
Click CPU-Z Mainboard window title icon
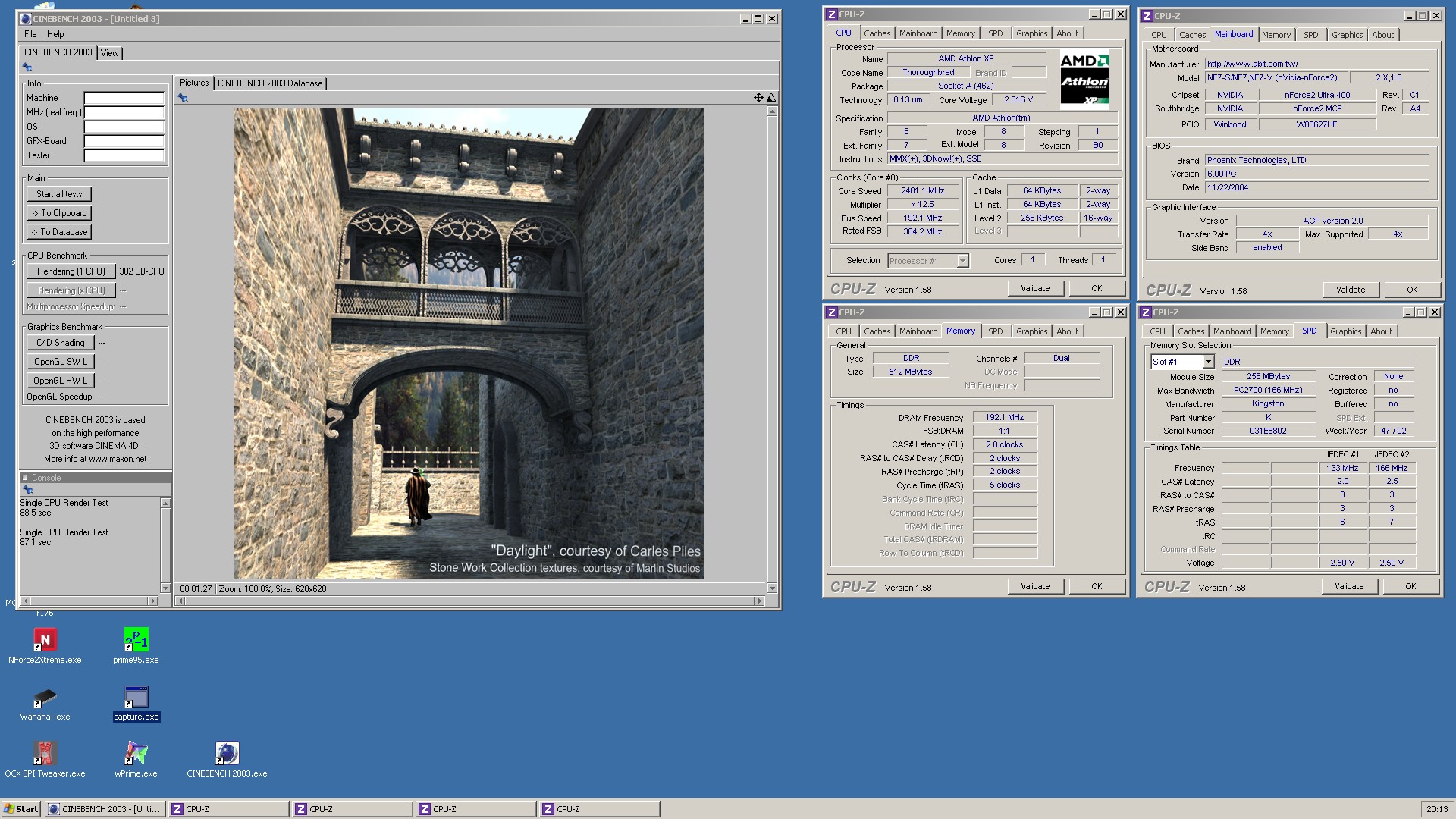point(1147,16)
